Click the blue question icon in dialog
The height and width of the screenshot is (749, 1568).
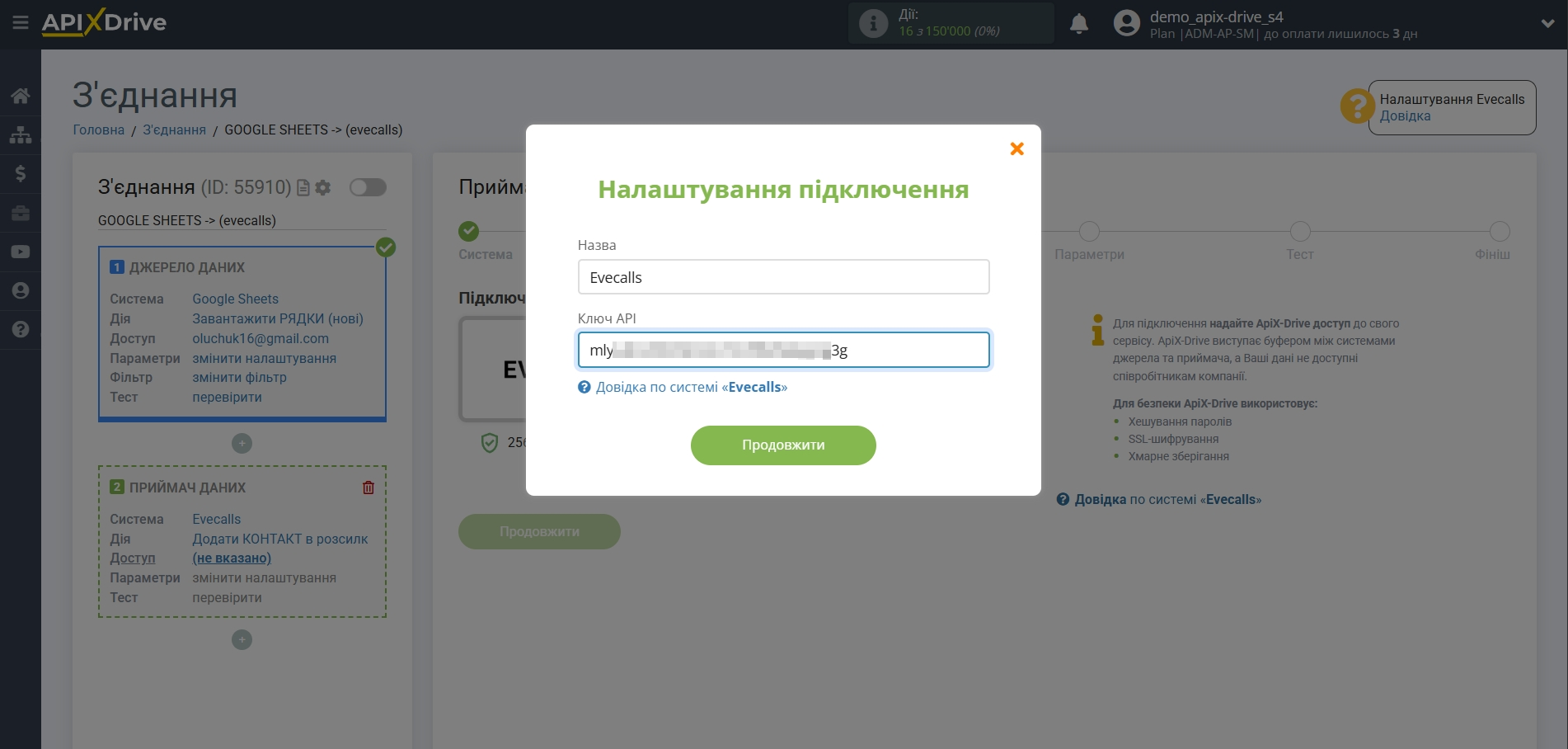[x=584, y=387]
